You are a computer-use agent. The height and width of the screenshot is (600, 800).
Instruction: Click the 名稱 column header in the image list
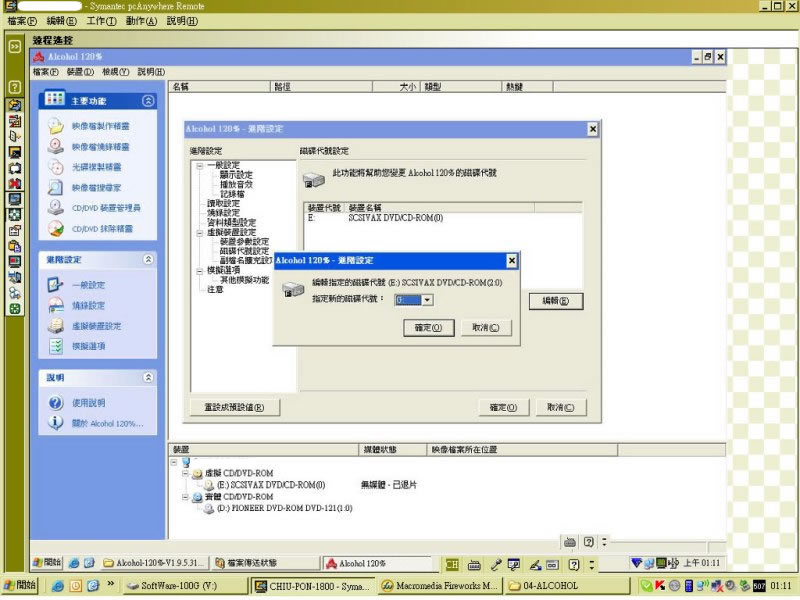pos(219,87)
